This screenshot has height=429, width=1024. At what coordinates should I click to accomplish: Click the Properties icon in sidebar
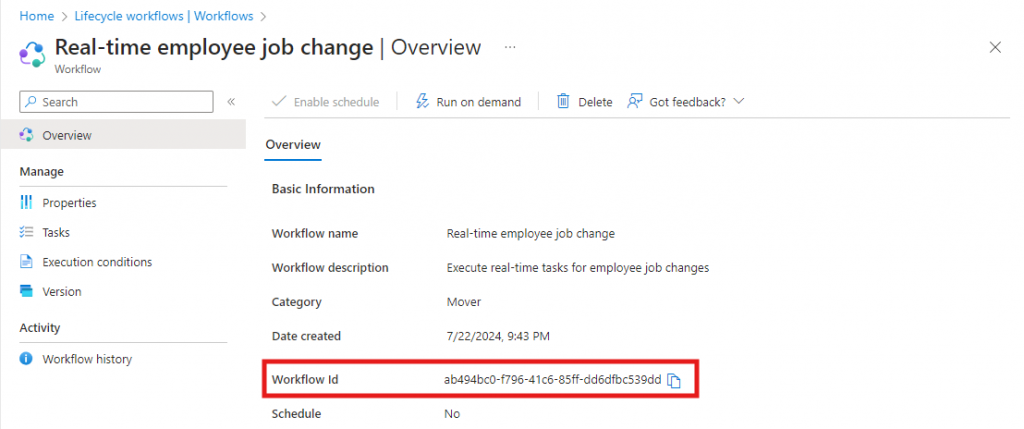(x=26, y=203)
